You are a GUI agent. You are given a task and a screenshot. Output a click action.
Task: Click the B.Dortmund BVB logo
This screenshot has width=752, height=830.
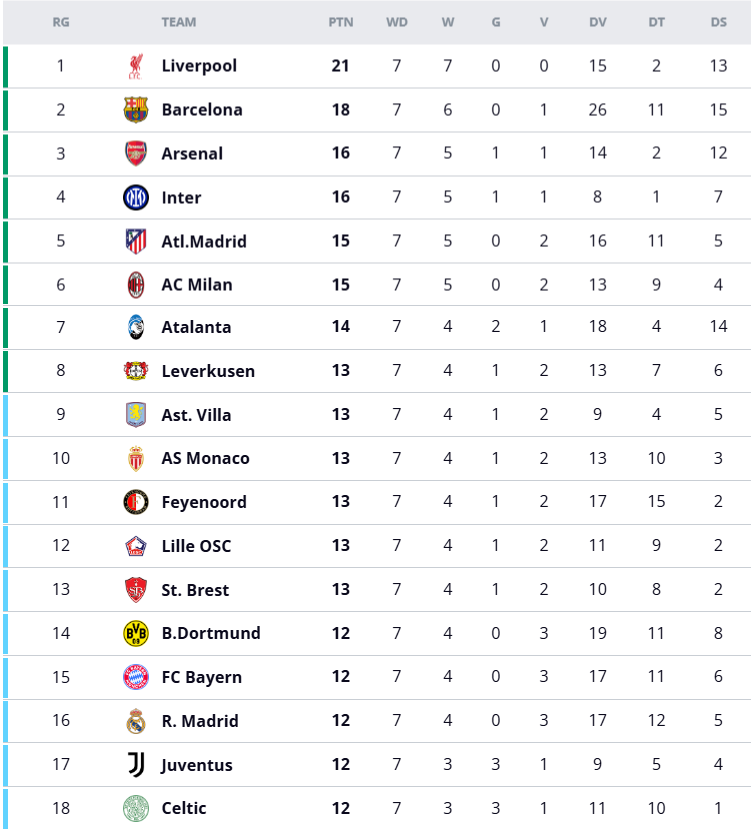click(x=135, y=633)
